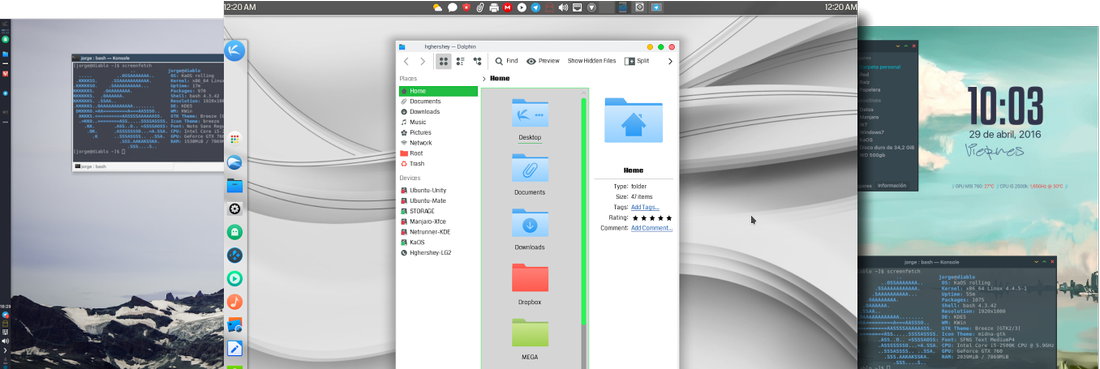1100x369 pixels.
Task: Switch Dolphin to Icons view mode
Action: pyautogui.click(x=443, y=62)
